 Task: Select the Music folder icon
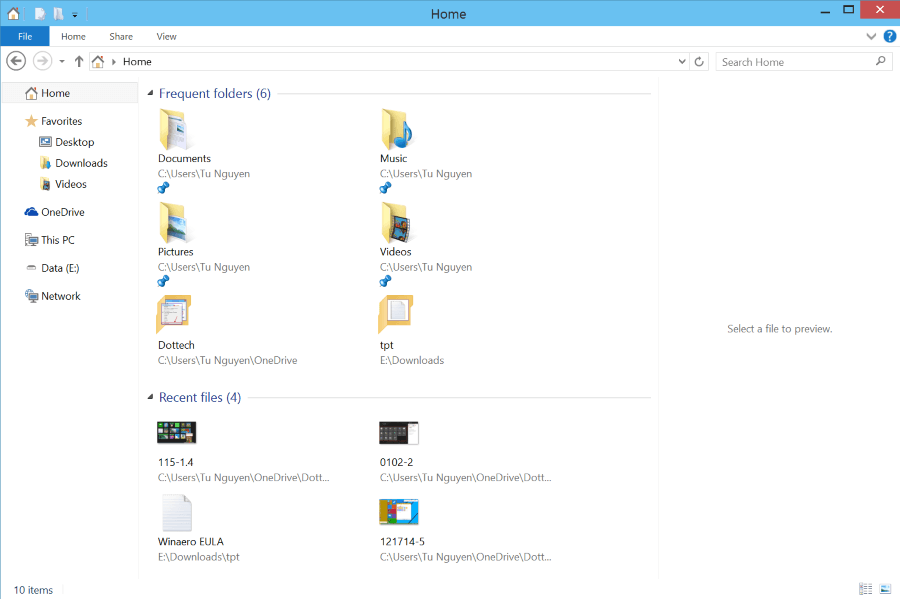396,129
